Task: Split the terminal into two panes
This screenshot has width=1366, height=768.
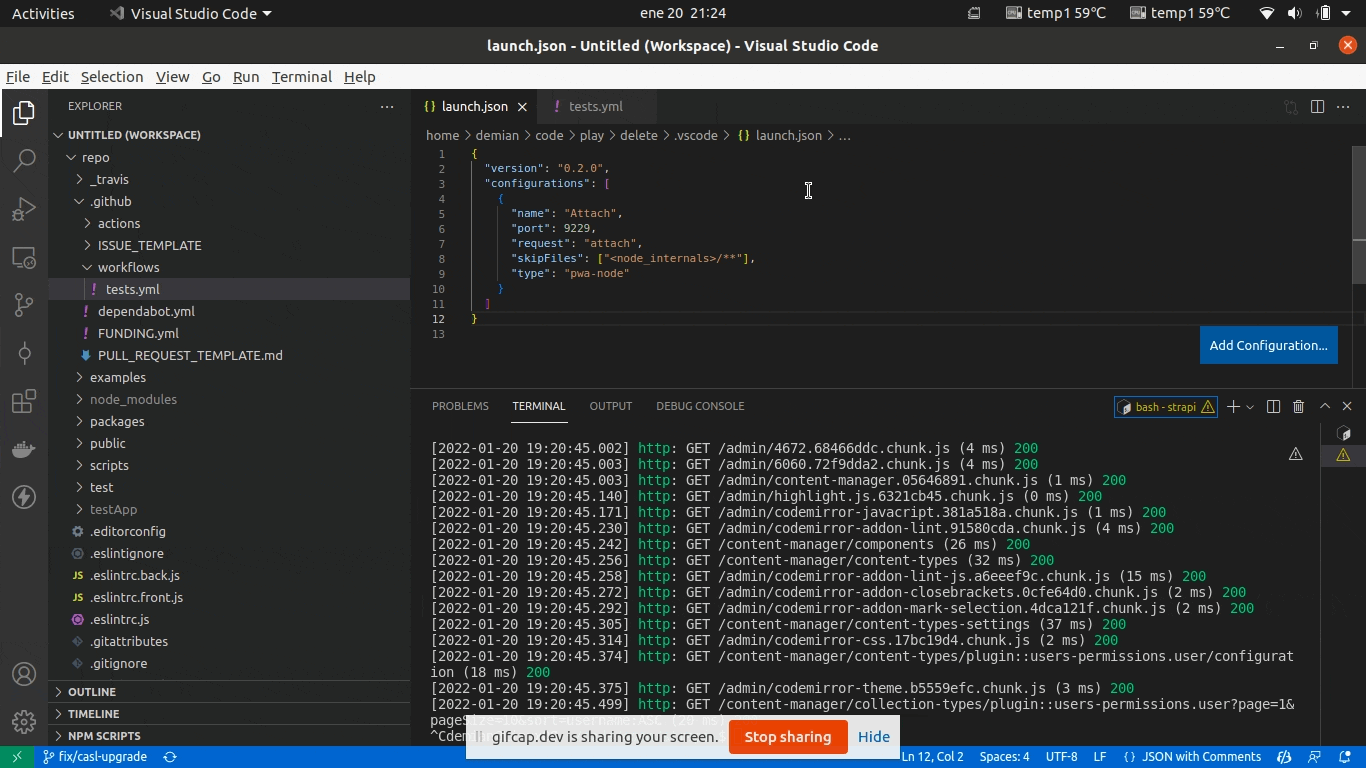Action: (x=1272, y=406)
